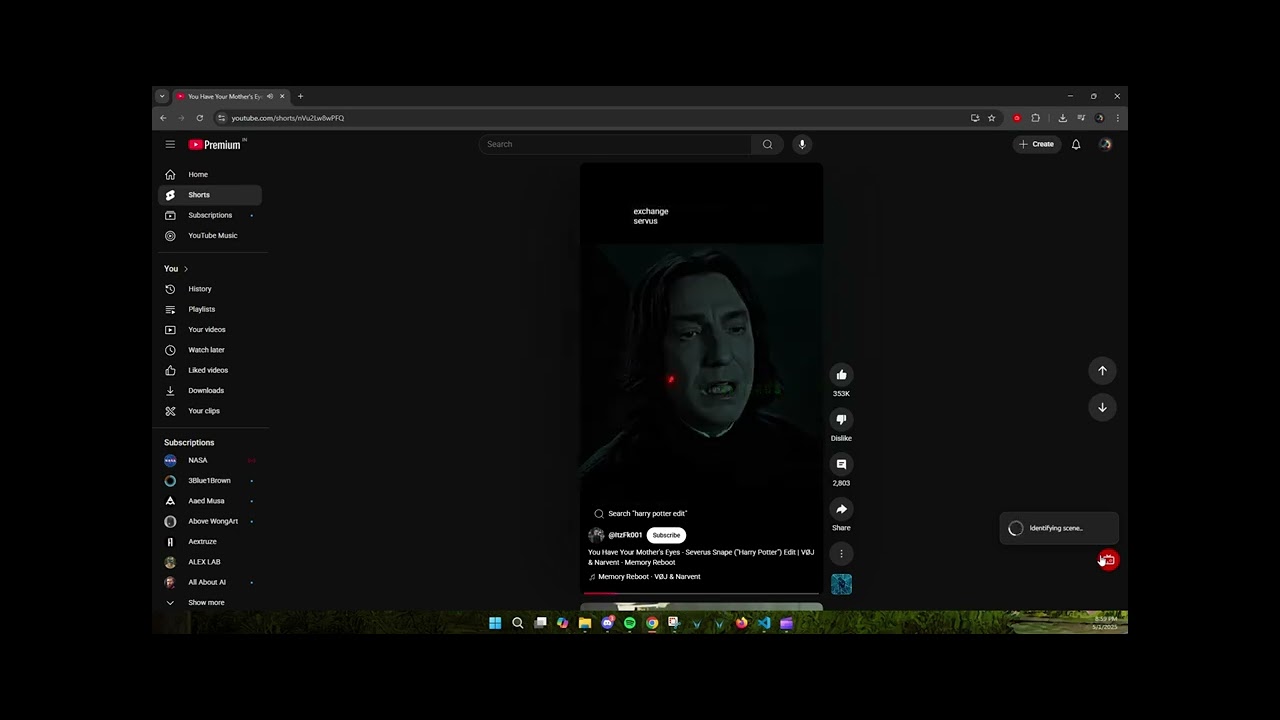Open the @itzFk001 channel handle
The image size is (1280, 720).
point(625,535)
